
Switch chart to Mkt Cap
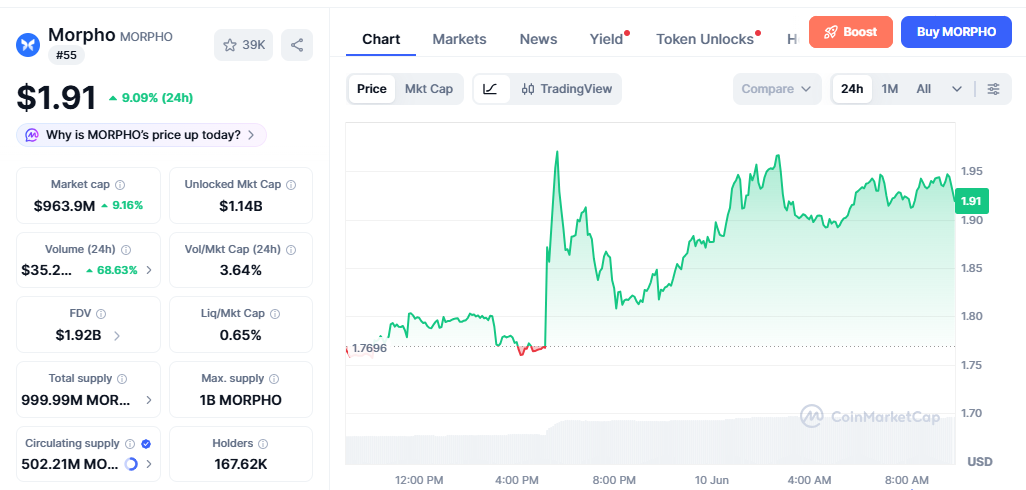point(429,89)
